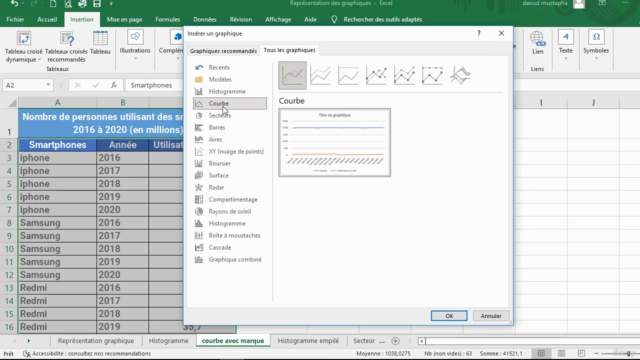
Task: Open Name Box dropdown arrow
Action: 48,85
